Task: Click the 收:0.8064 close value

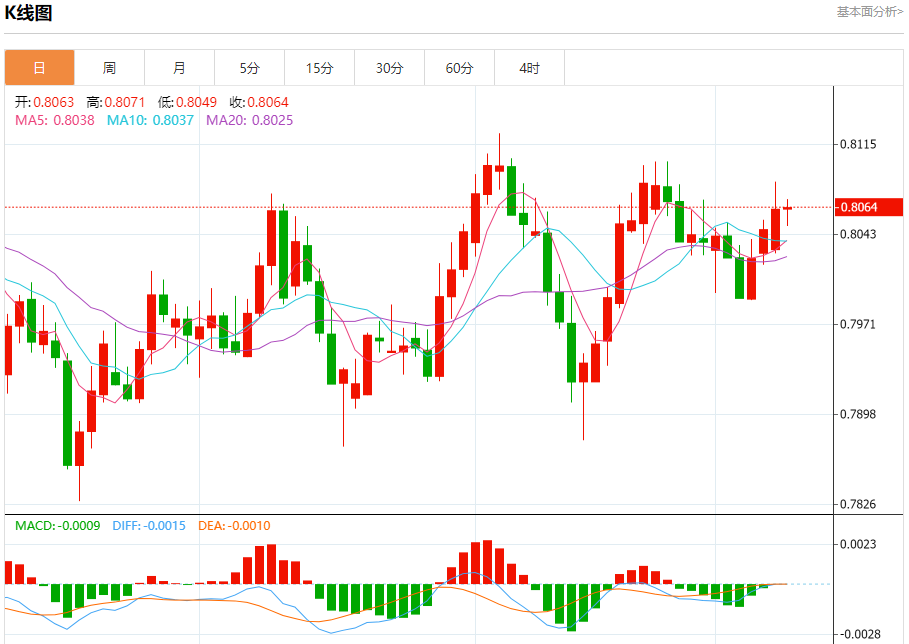Action: tap(259, 103)
